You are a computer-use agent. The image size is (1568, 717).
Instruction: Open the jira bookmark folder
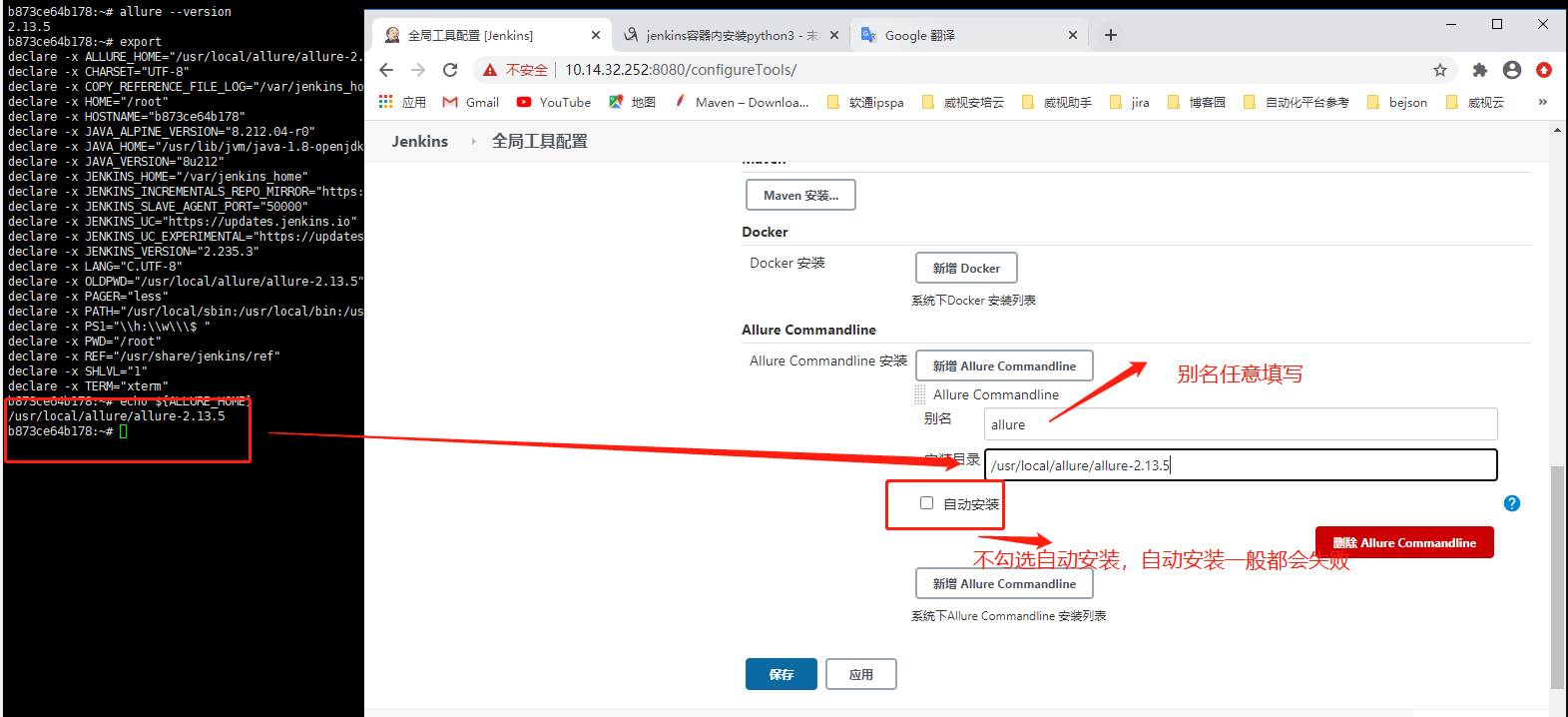[x=1130, y=102]
